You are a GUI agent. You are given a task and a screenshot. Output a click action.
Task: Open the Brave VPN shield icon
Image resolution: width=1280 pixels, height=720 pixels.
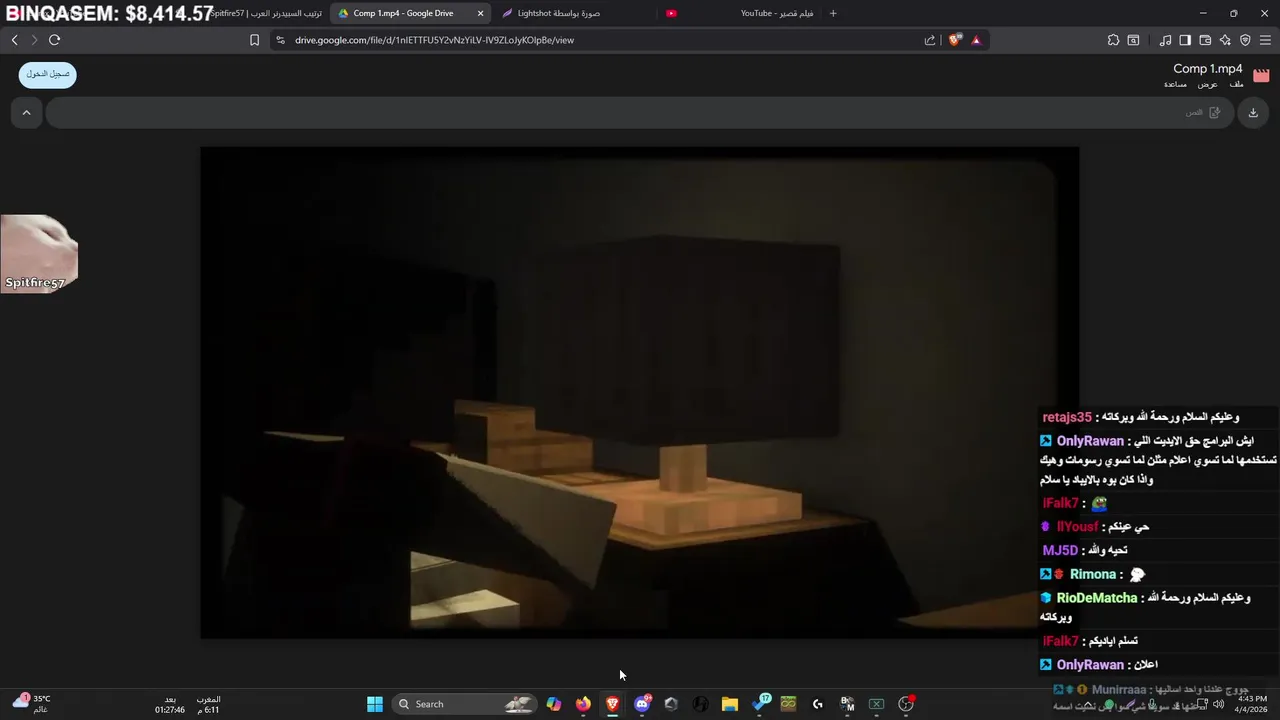tap(1245, 40)
